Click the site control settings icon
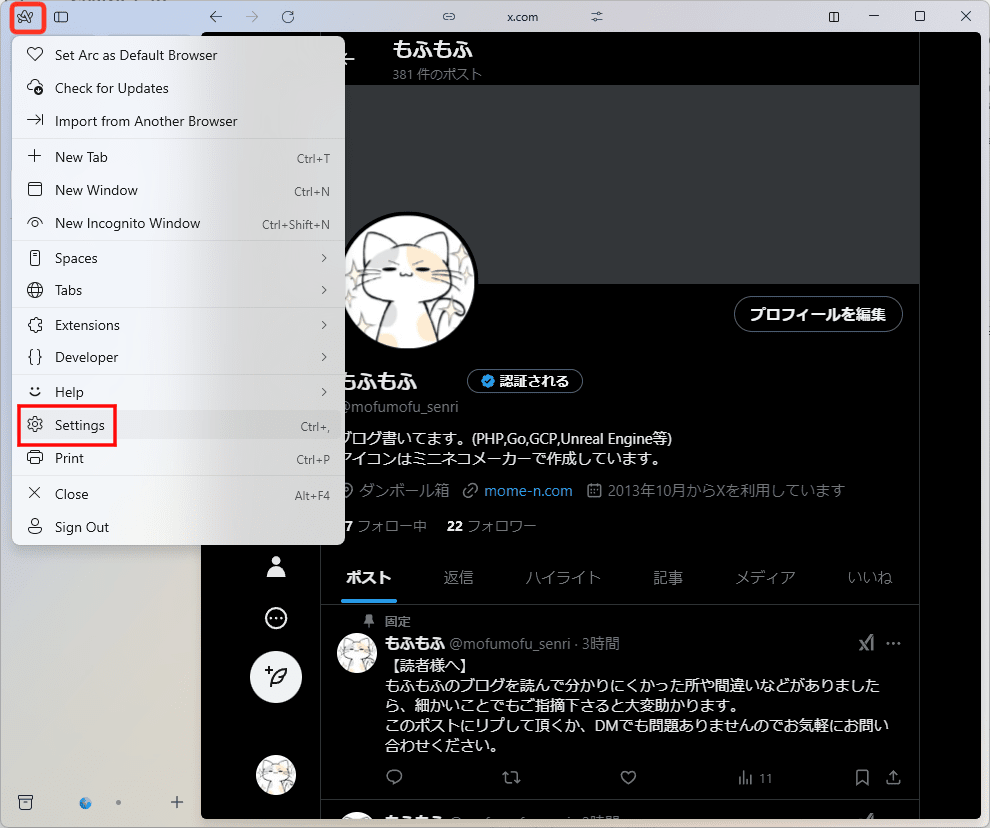Viewport: 990px width, 828px height. 598,17
